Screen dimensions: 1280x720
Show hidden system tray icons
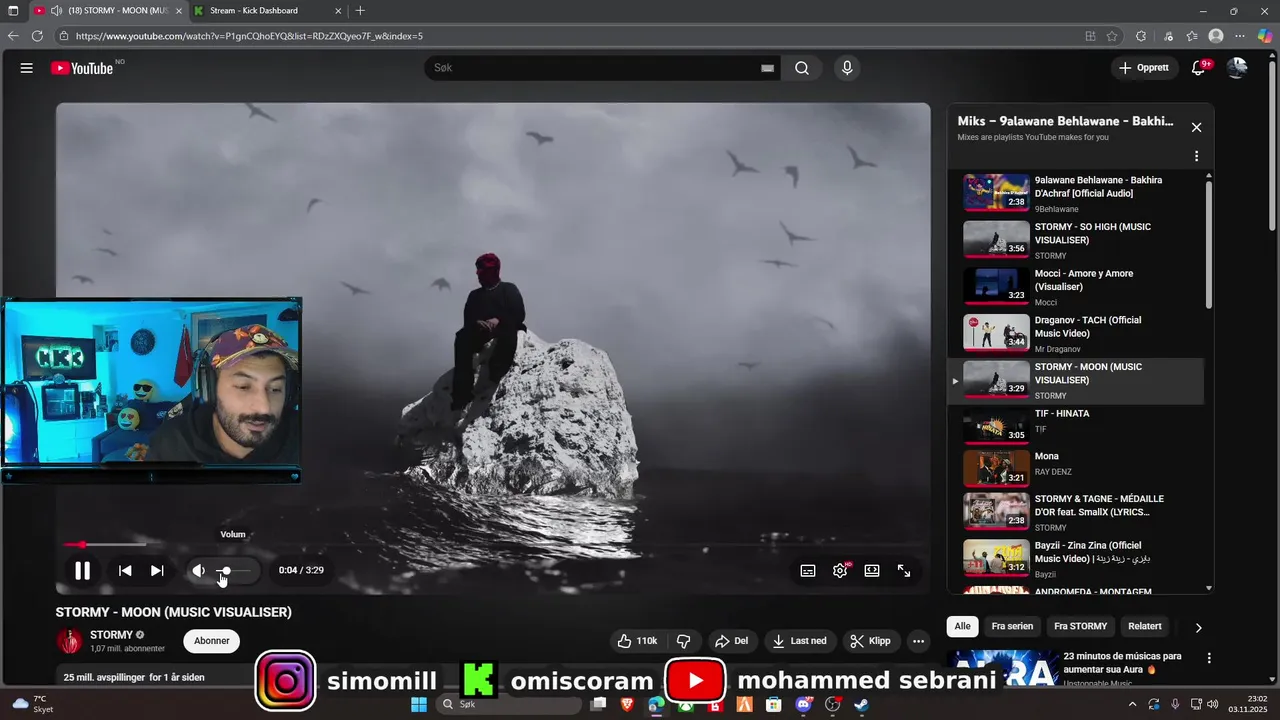click(1132, 704)
